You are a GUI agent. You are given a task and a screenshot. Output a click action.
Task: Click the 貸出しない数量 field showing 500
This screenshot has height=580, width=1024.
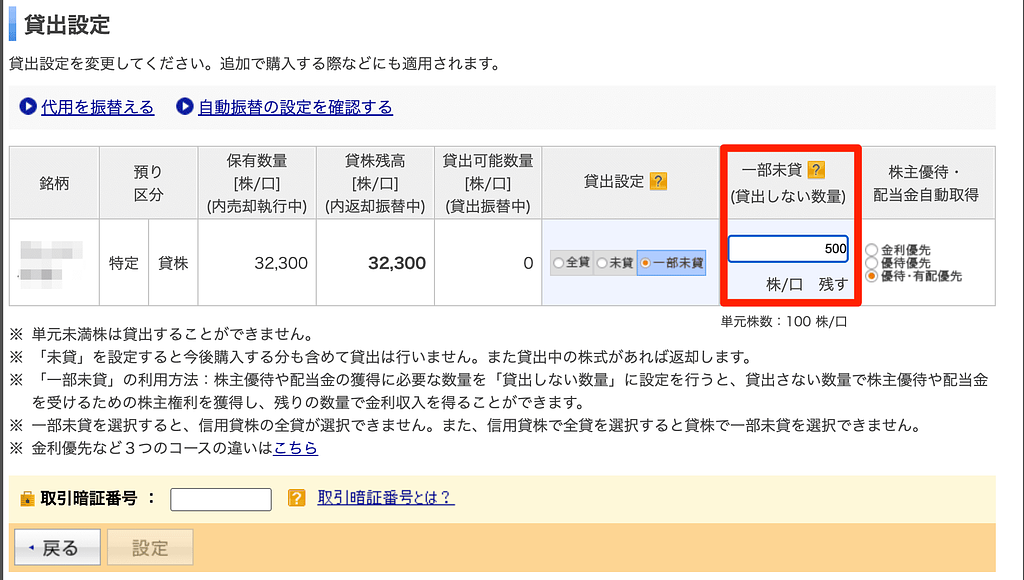788,248
